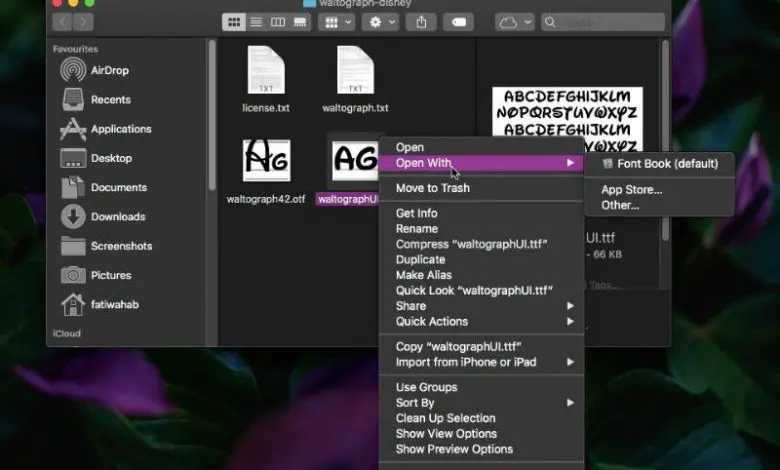
Task: Choose Show View Options
Action: point(481,434)
